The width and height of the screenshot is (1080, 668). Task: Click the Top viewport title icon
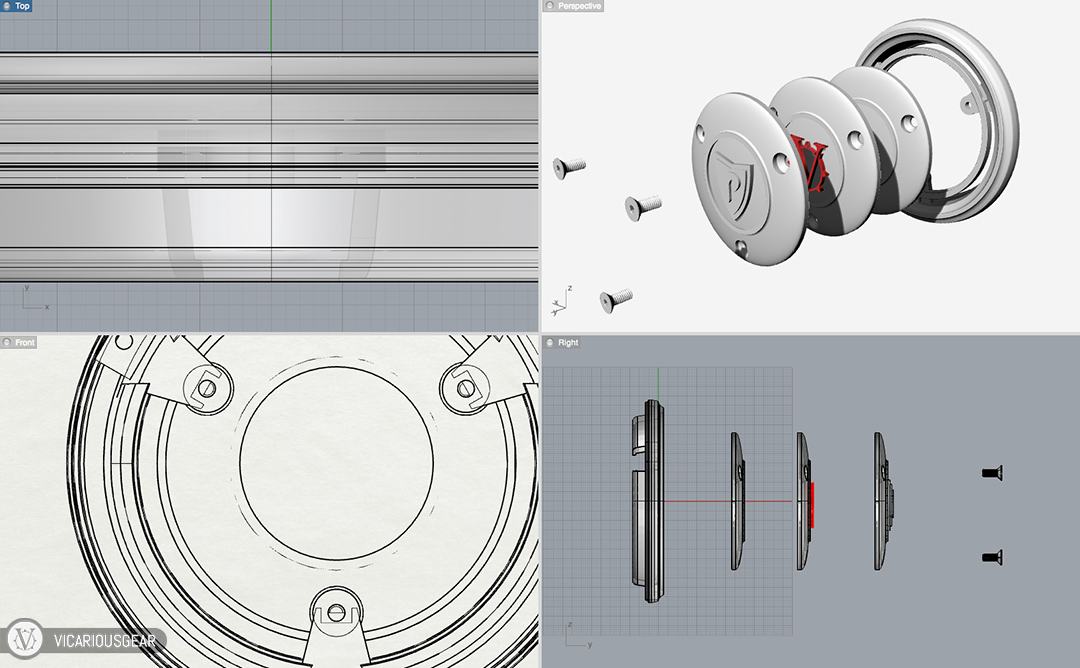point(7,6)
